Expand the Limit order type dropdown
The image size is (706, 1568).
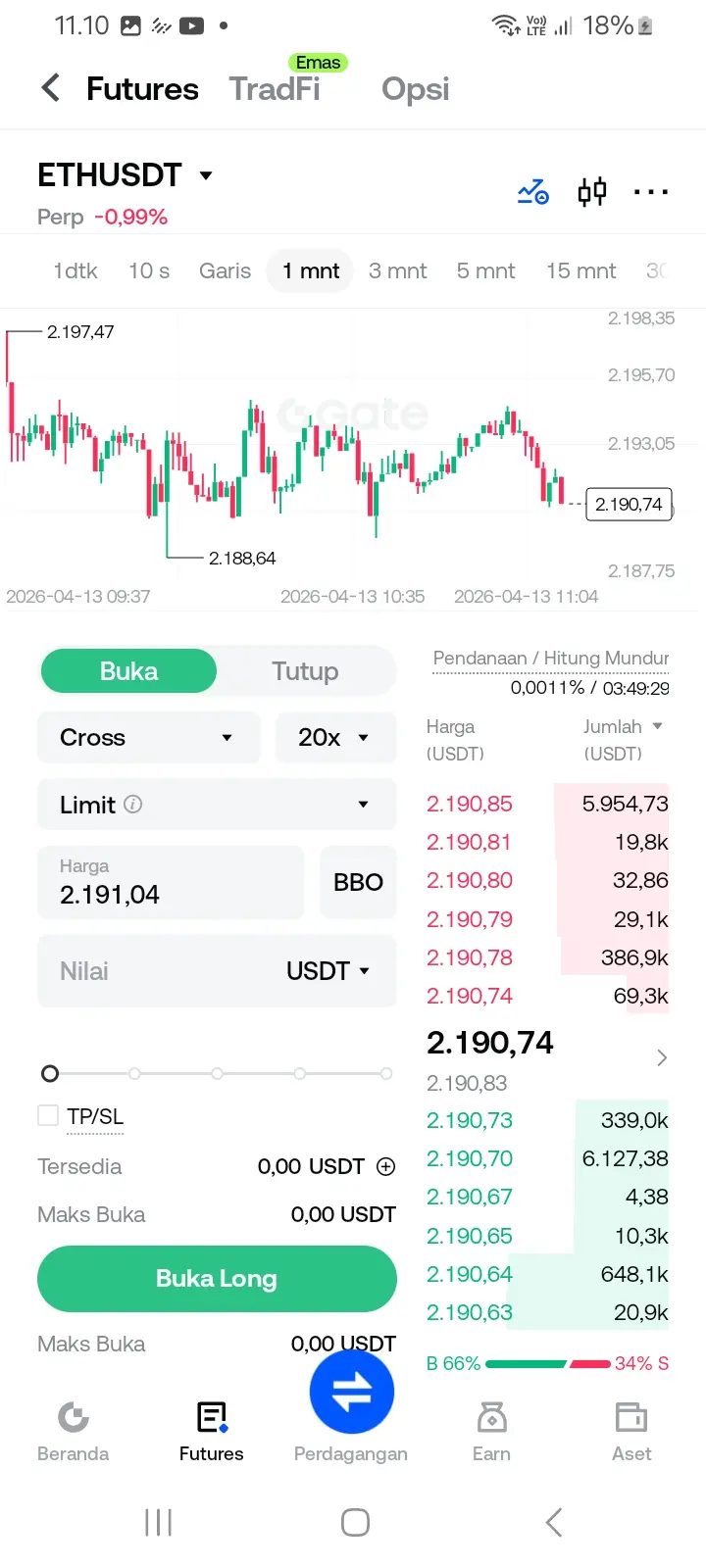(217, 805)
